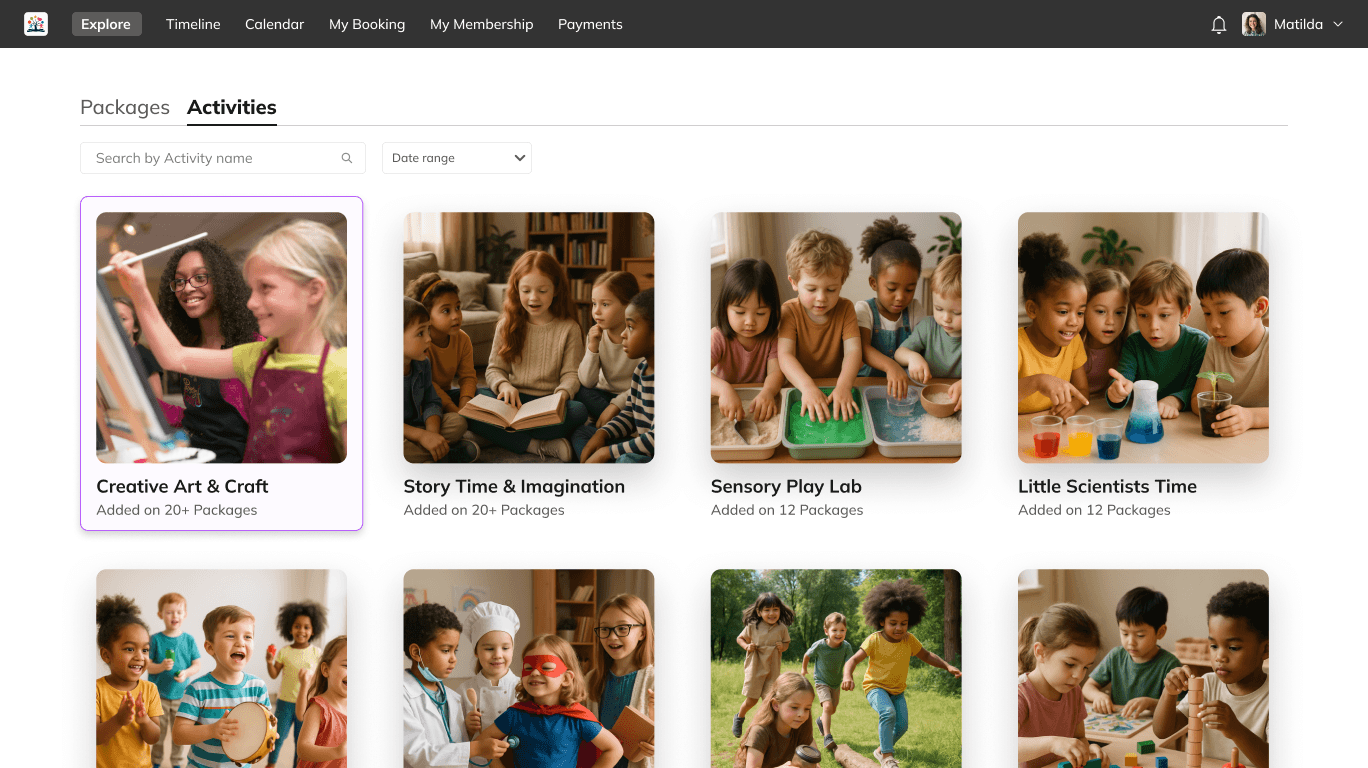The height and width of the screenshot is (768, 1368).
Task: Open the Timeline page
Action: tap(193, 24)
